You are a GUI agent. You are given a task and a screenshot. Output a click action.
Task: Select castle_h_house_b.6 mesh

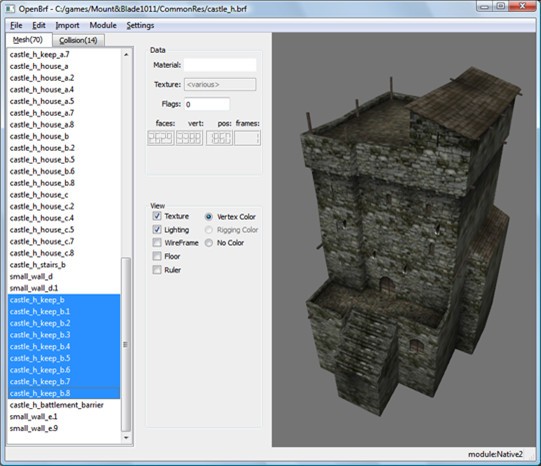(64, 171)
